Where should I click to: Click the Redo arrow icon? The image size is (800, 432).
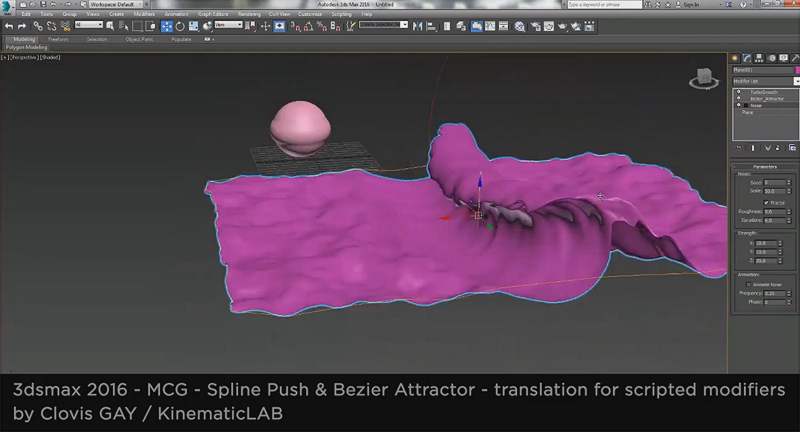coord(22,27)
